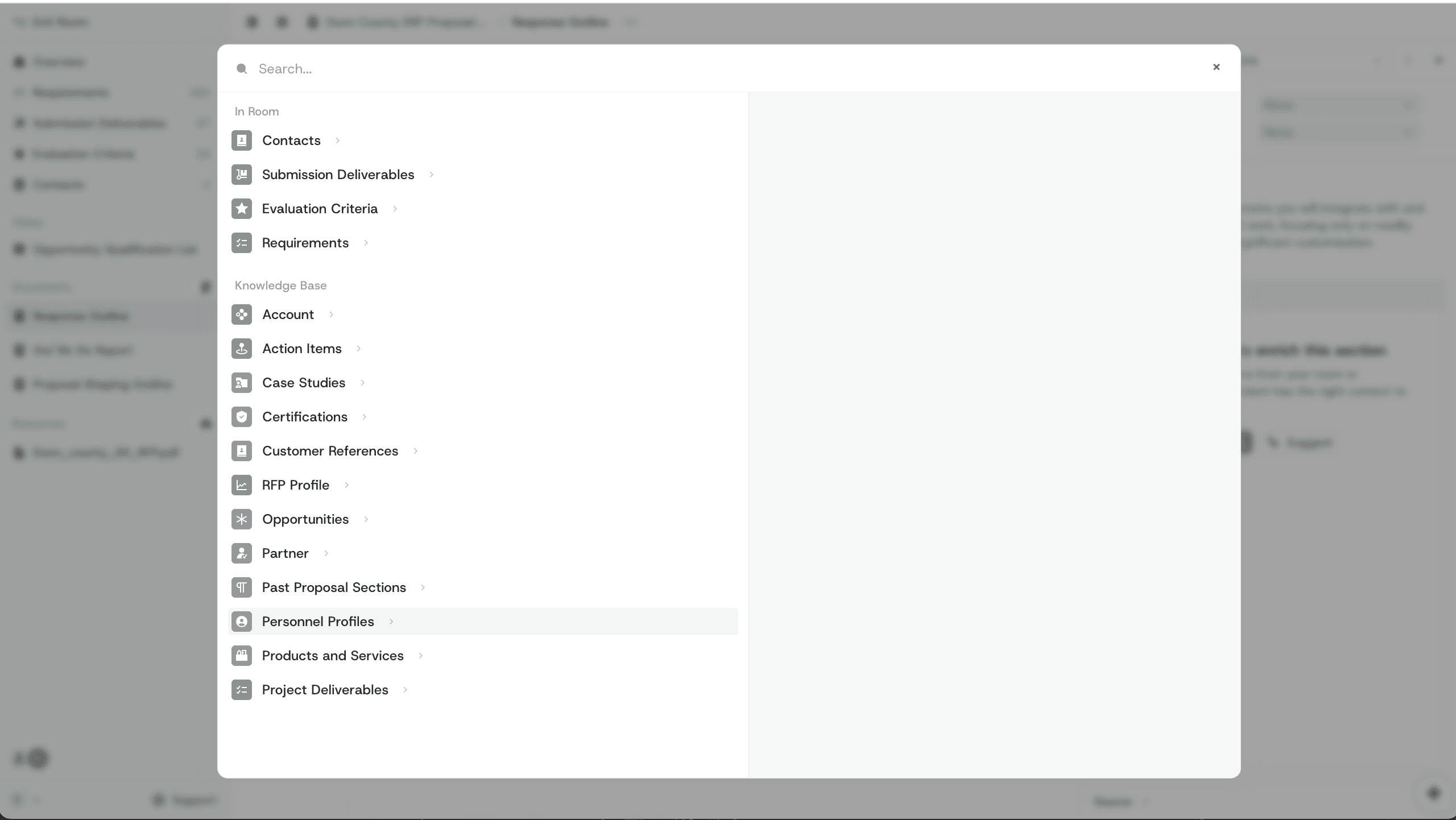
Task: Close the search dialog with X
Action: 1217,67
